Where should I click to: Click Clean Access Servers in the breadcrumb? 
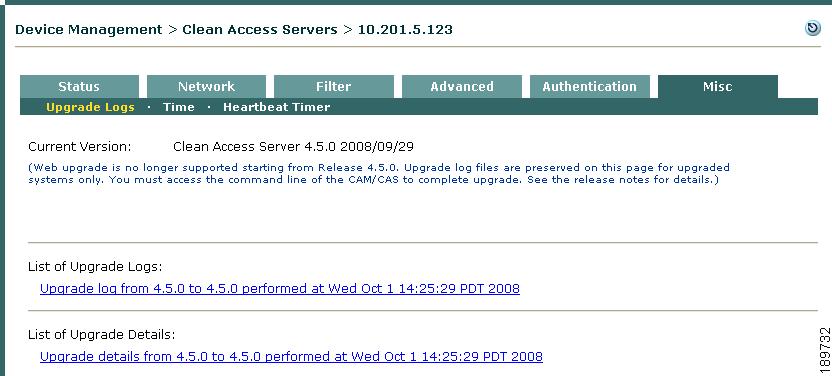pyautogui.click(x=260, y=30)
